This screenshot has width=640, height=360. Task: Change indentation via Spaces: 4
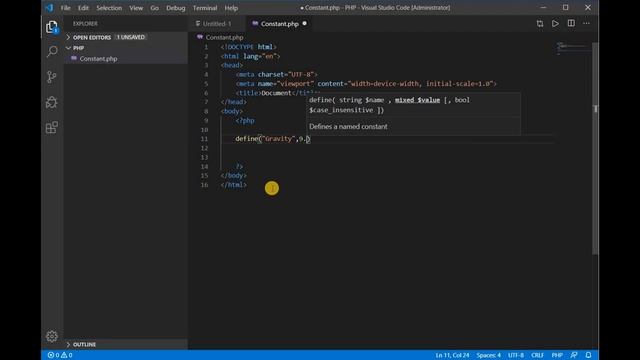[x=488, y=355]
